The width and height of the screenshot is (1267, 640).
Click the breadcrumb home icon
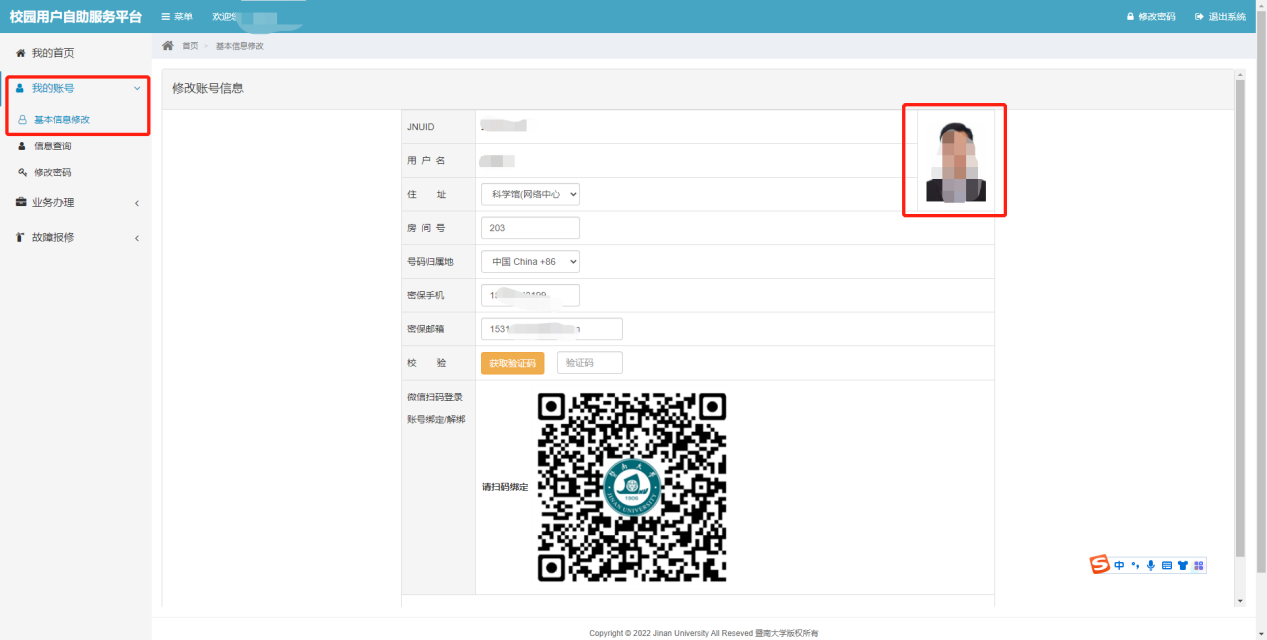(168, 46)
